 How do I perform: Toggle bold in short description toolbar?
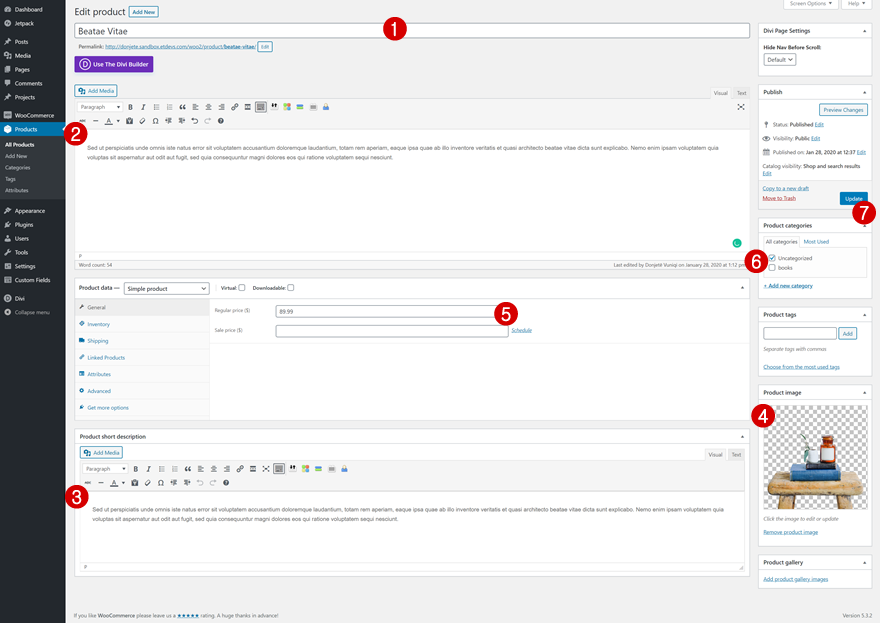(135, 469)
